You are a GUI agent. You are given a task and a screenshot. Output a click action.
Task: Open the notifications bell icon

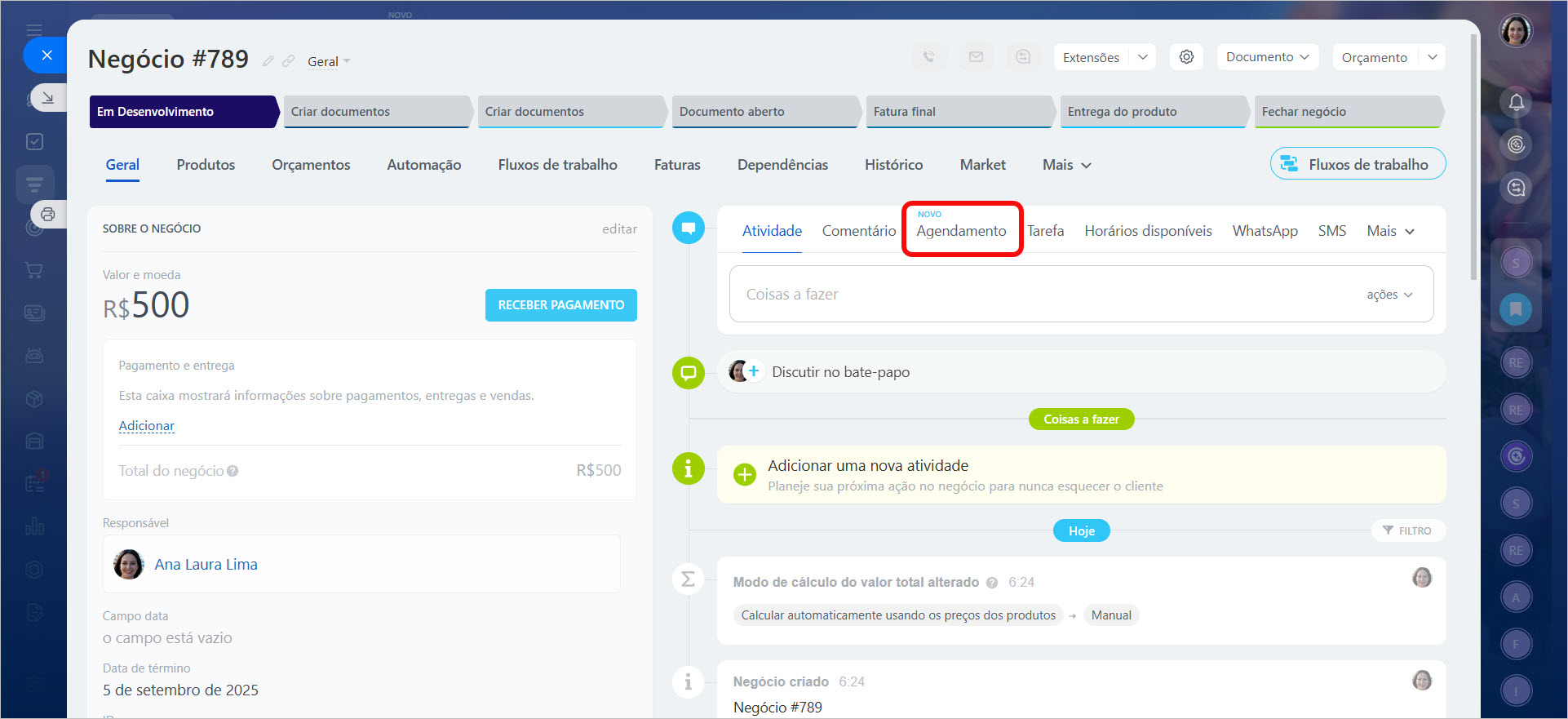[x=1516, y=102]
